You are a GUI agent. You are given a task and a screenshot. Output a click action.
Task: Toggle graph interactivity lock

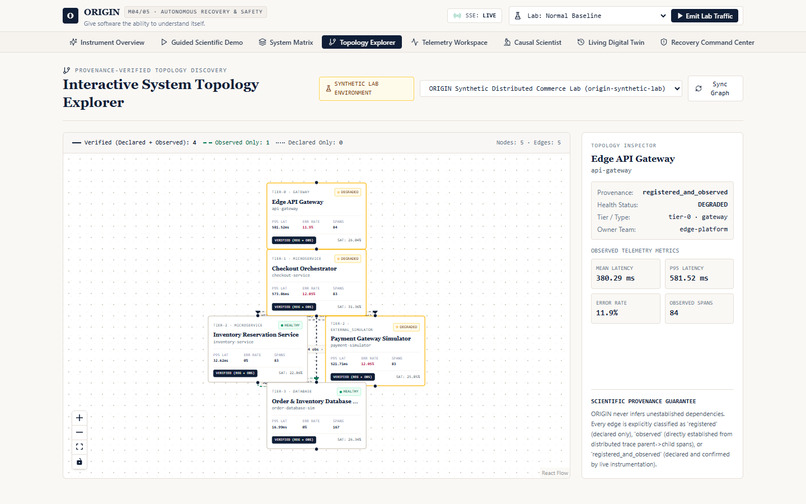pyautogui.click(x=79, y=462)
